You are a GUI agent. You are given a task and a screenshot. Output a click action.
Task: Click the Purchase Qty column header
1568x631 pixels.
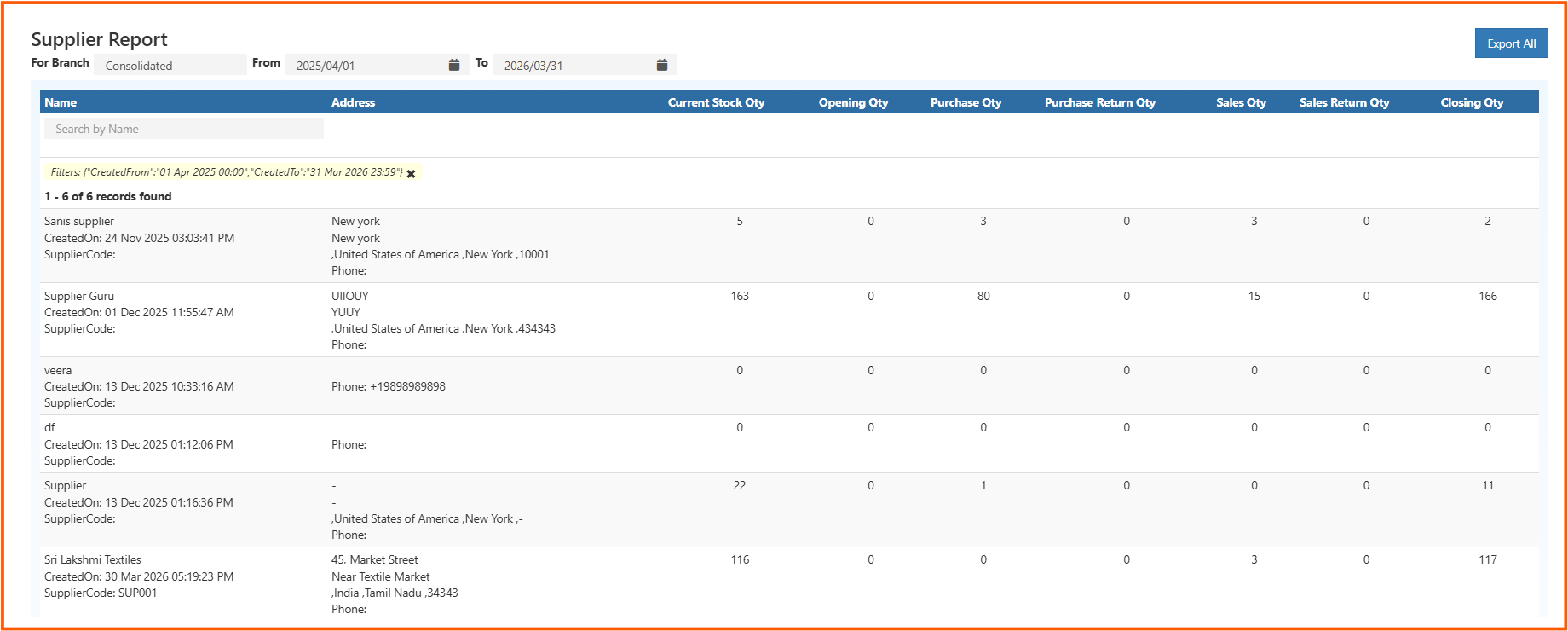(966, 102)
